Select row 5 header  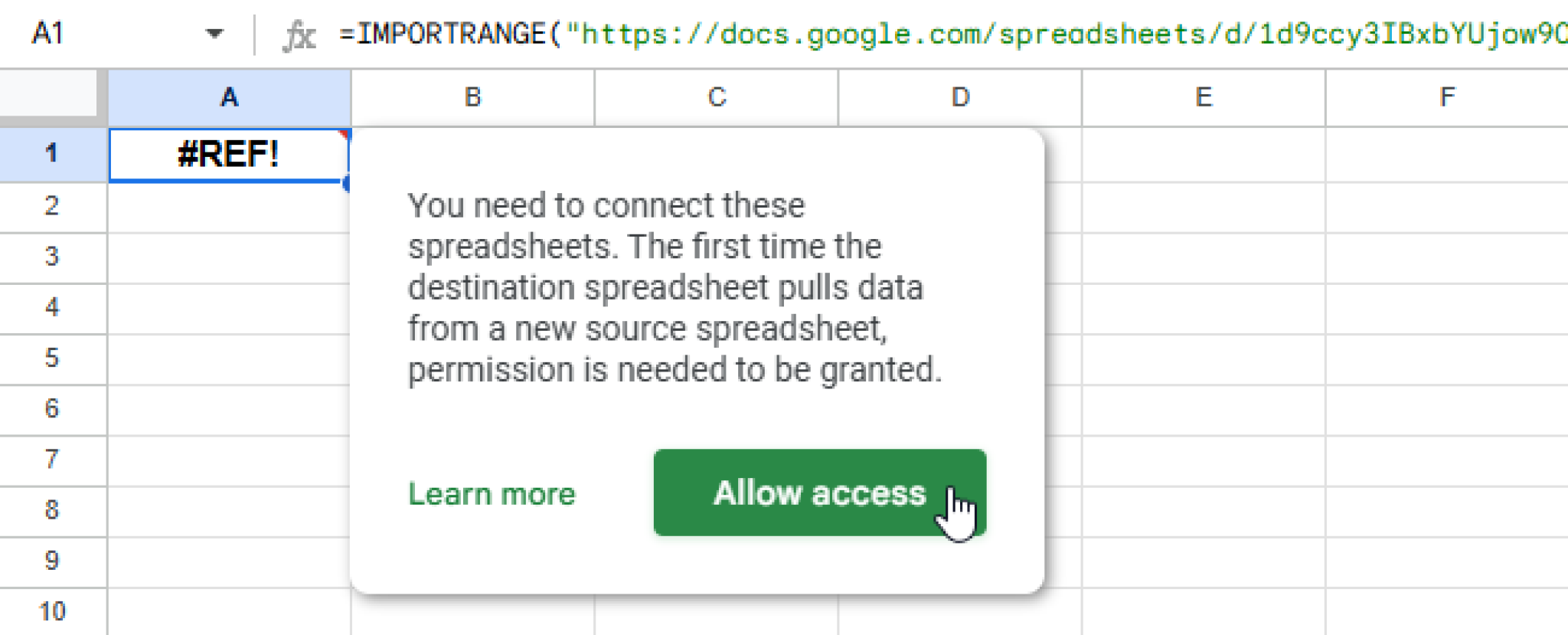pos(51,357)
